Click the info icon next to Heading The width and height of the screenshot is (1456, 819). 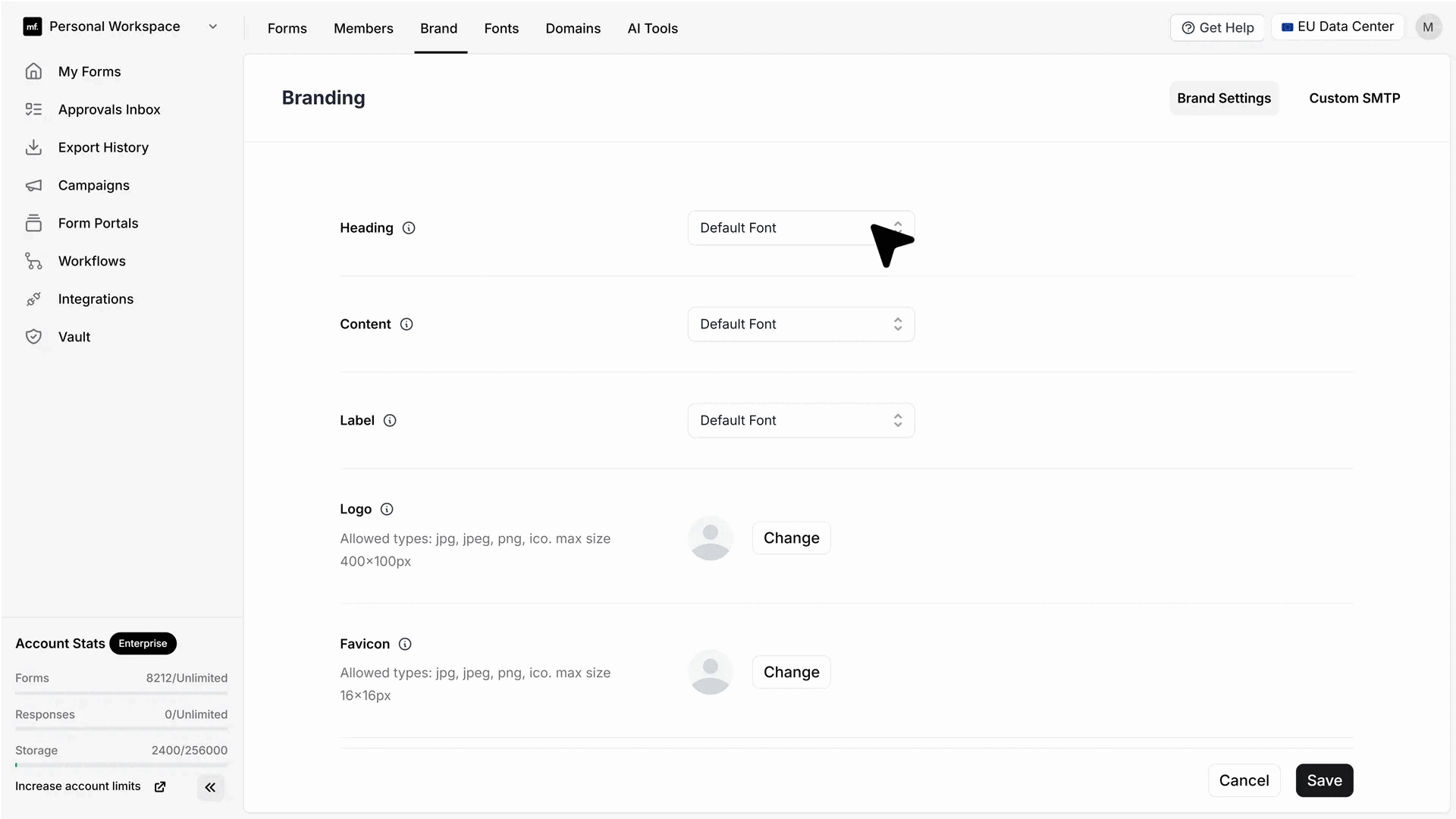(x=409, y=228)
